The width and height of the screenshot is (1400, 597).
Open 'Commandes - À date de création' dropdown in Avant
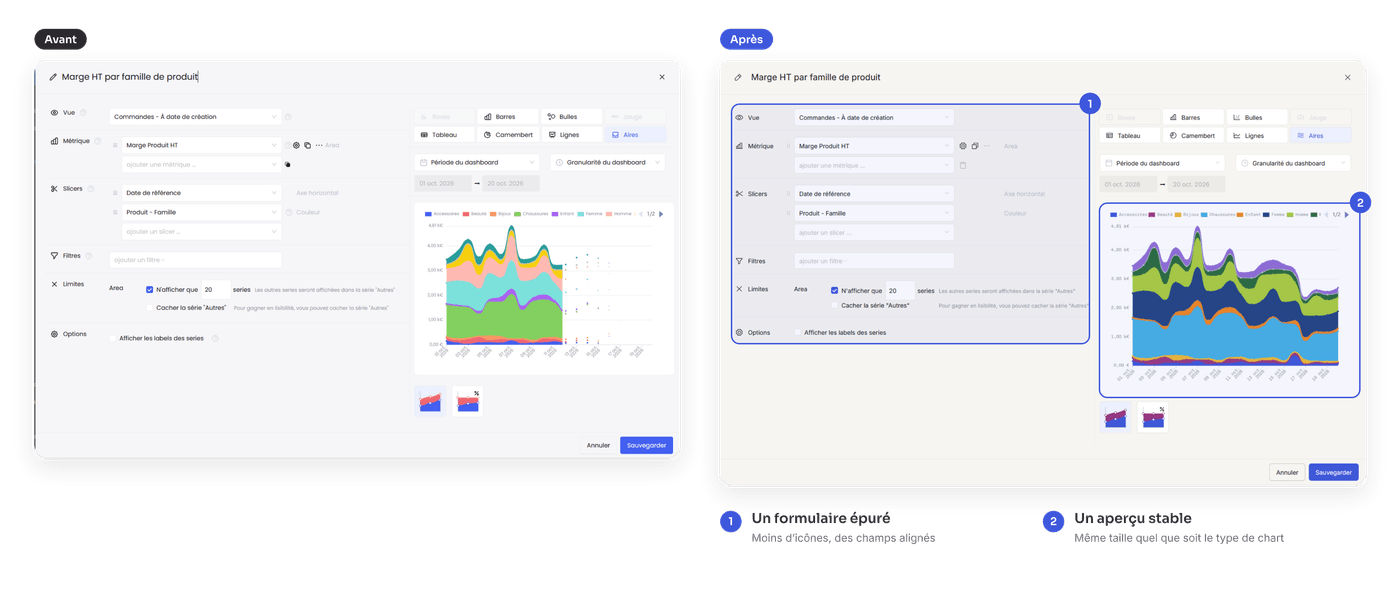point(195,117)
